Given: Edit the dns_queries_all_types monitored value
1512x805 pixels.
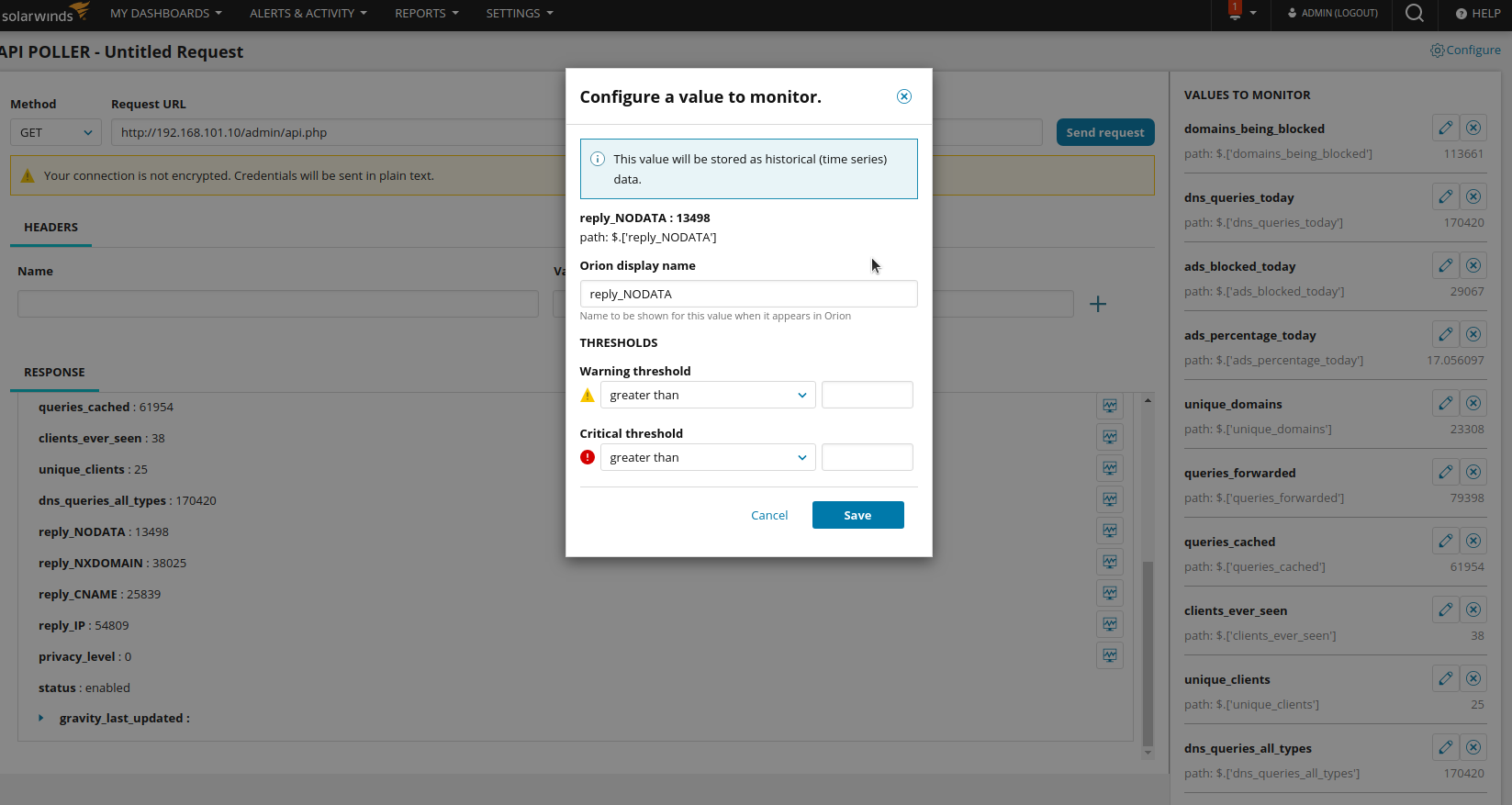Looking at the screenshot, I should (x=1446, y=747).
